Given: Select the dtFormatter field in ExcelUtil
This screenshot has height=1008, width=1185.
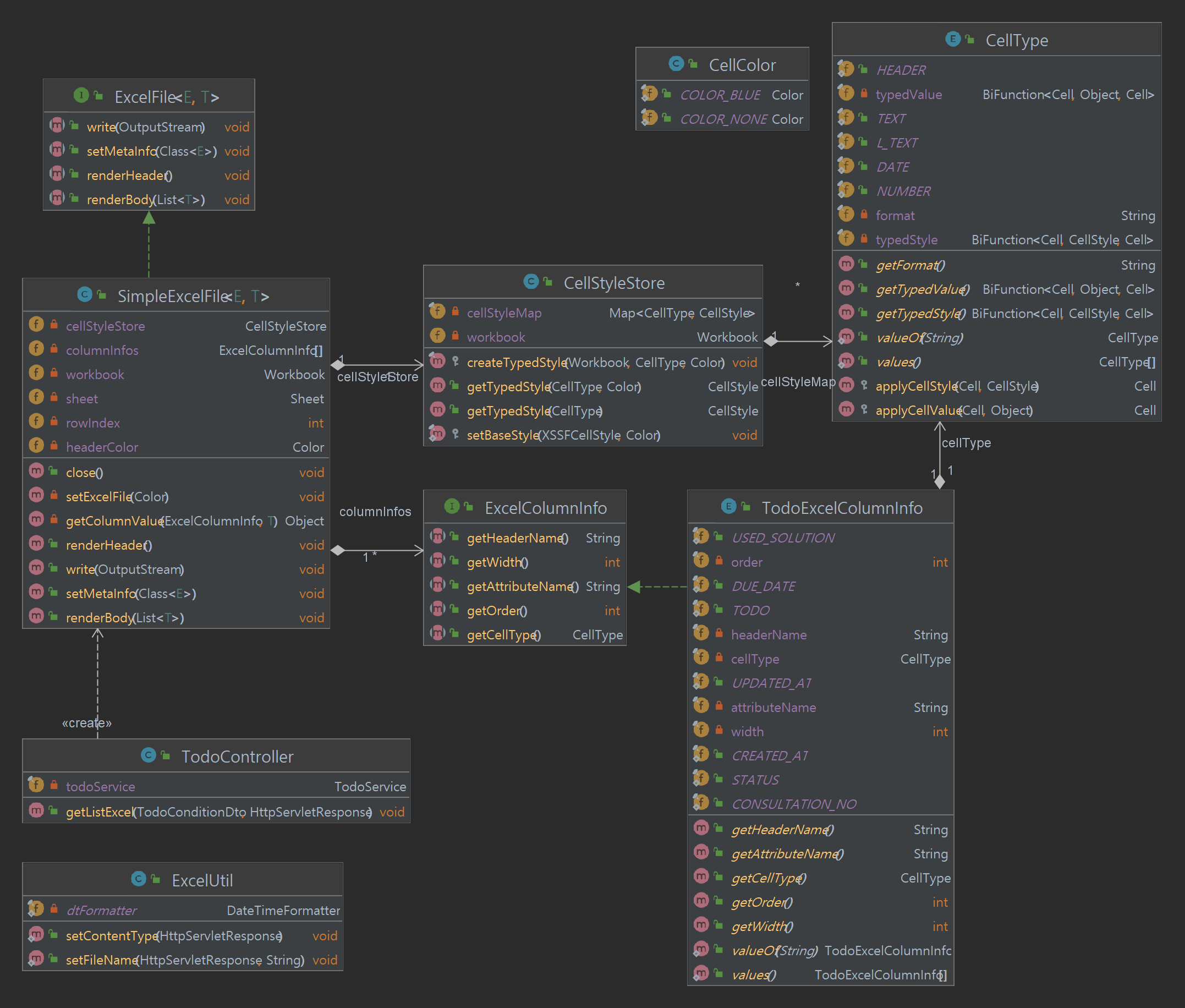Looking at the screenshot, I should click(x=102, y=910).
